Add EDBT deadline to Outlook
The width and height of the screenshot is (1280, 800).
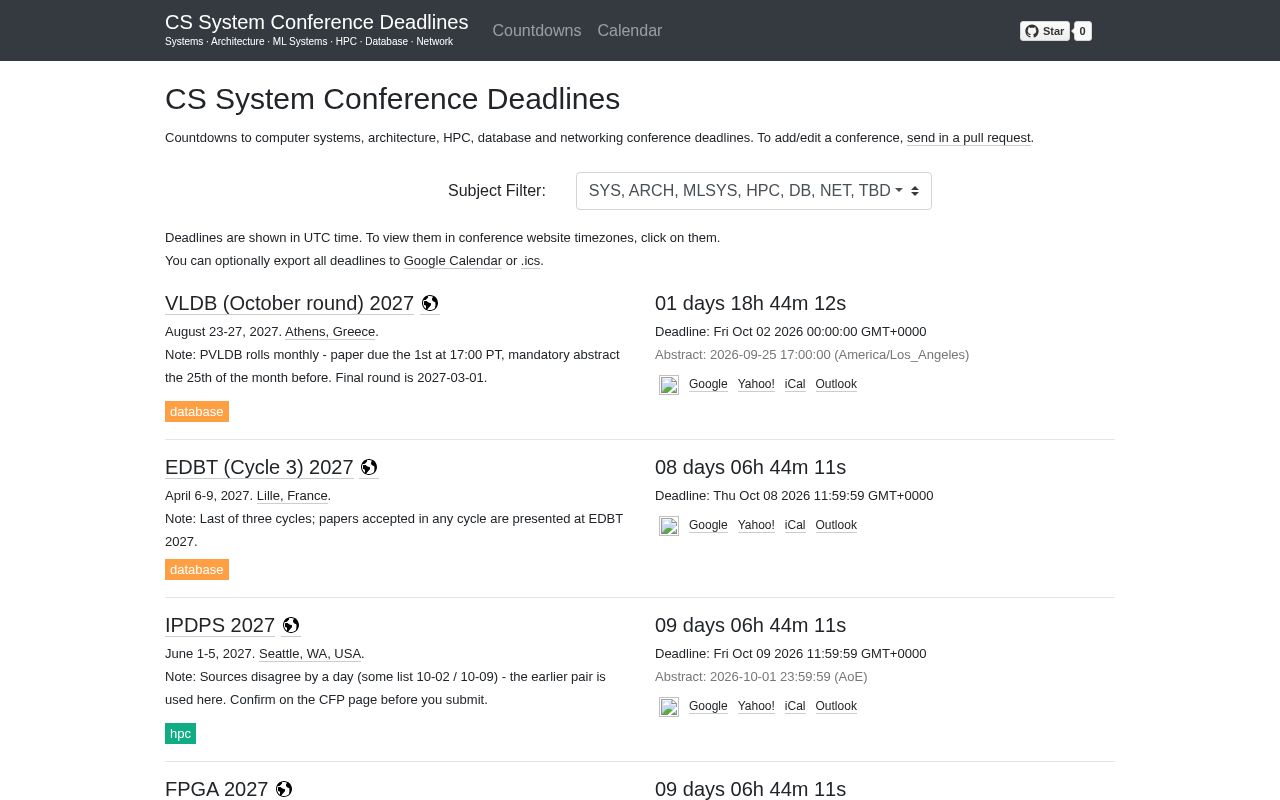(836, 525)
